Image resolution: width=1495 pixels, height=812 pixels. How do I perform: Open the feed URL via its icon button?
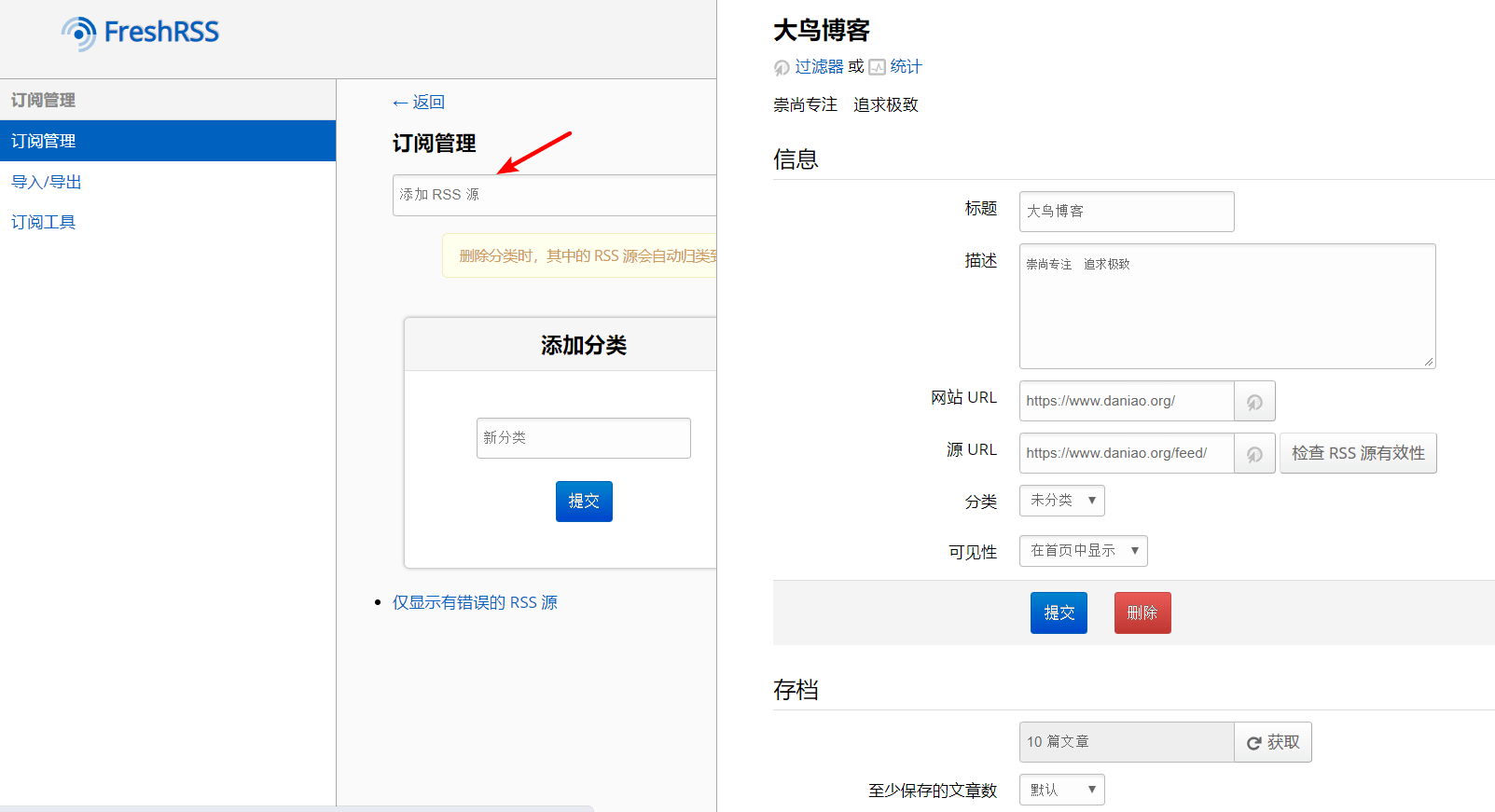pyautogui.click(x=1254, y=454)
